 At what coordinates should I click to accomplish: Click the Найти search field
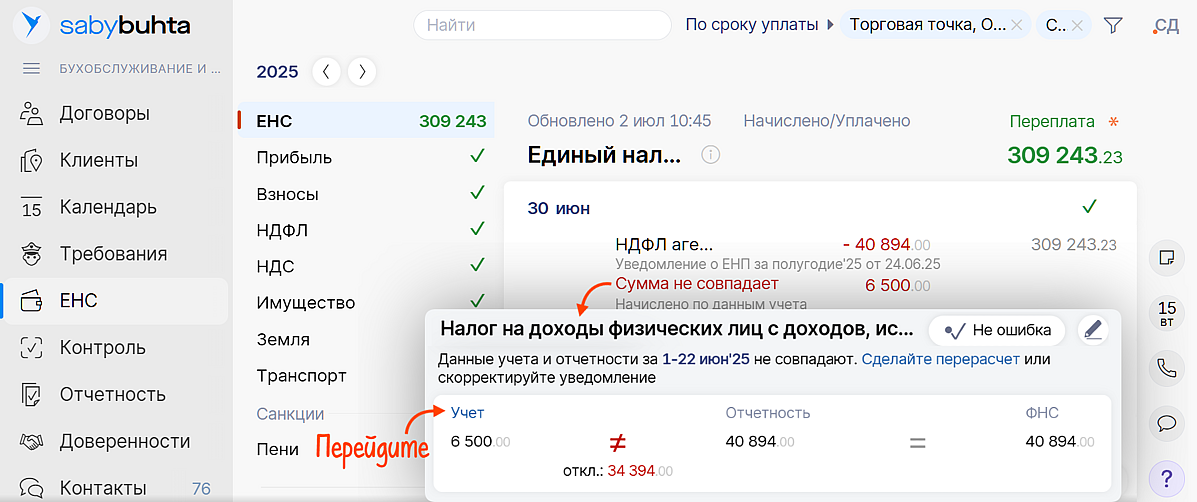[542, 25]
